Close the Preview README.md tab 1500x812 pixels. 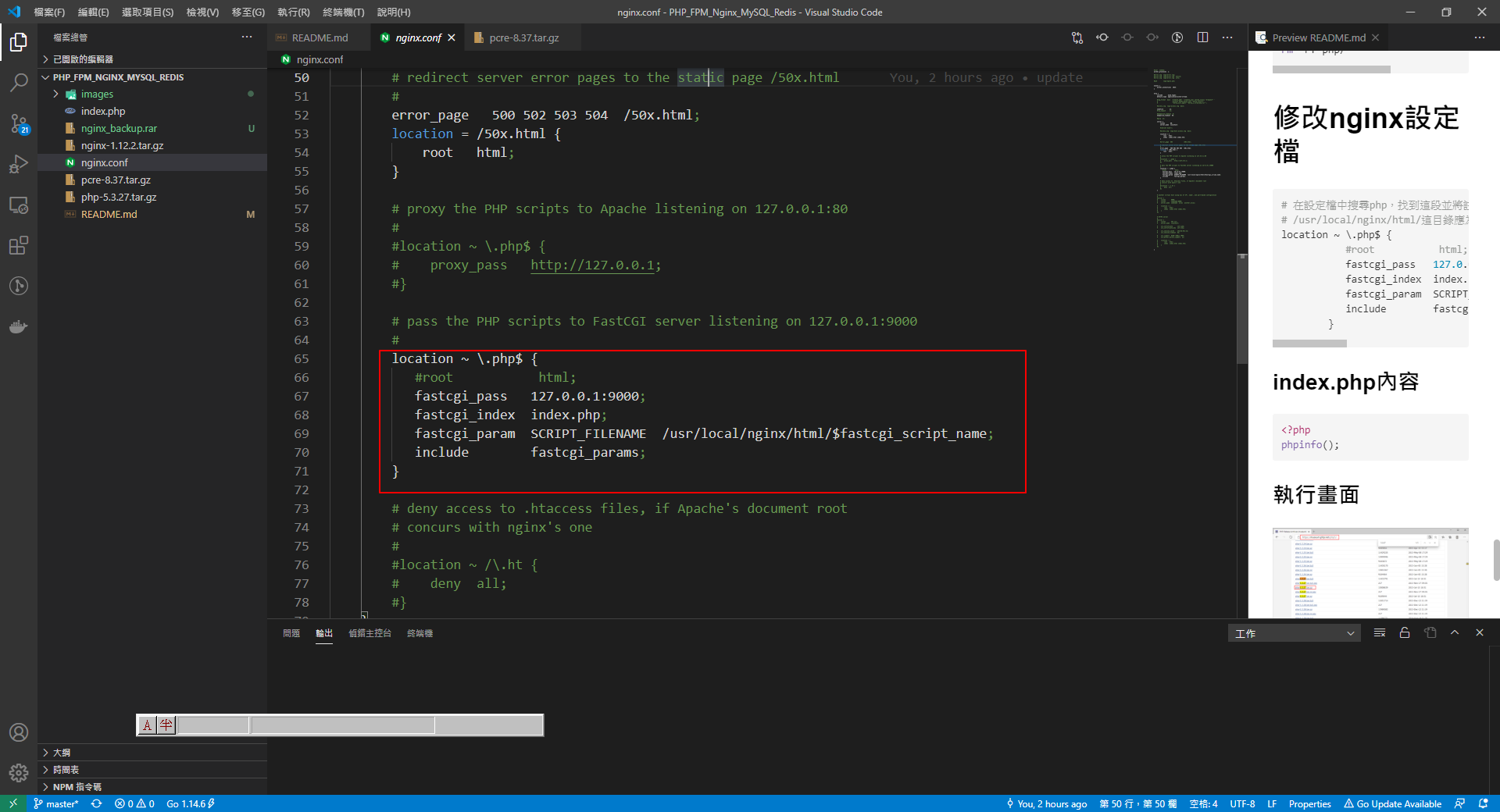coord(1375,37)
